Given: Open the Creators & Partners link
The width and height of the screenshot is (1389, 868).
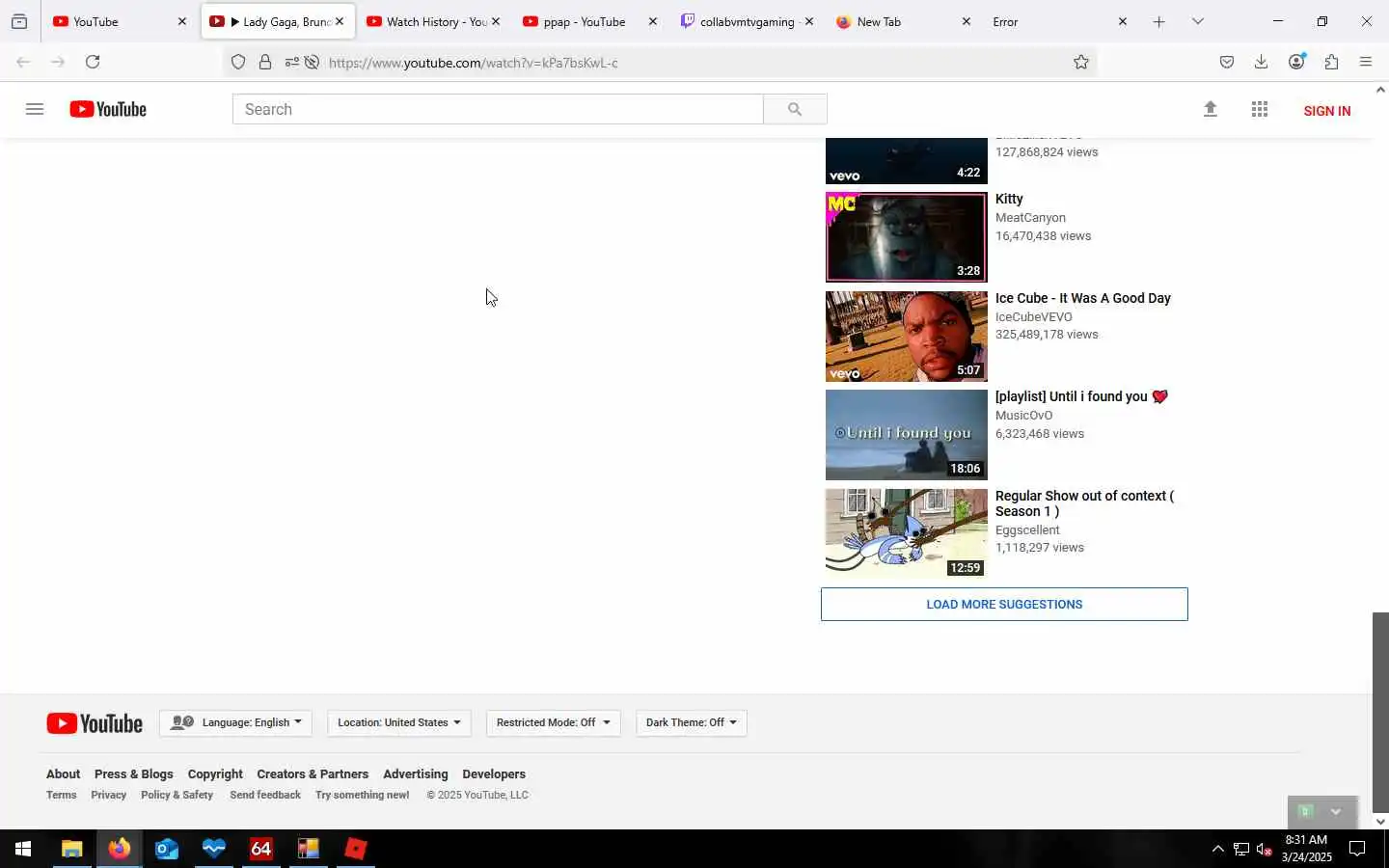Looking at the screenshot, I should pyautogui.click(x=313, y=774).
